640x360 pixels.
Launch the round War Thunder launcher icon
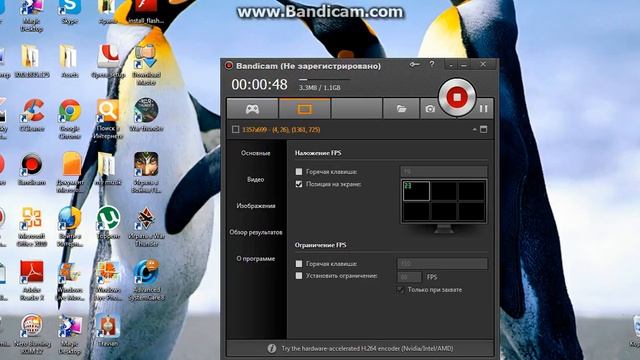pos(146,115)
